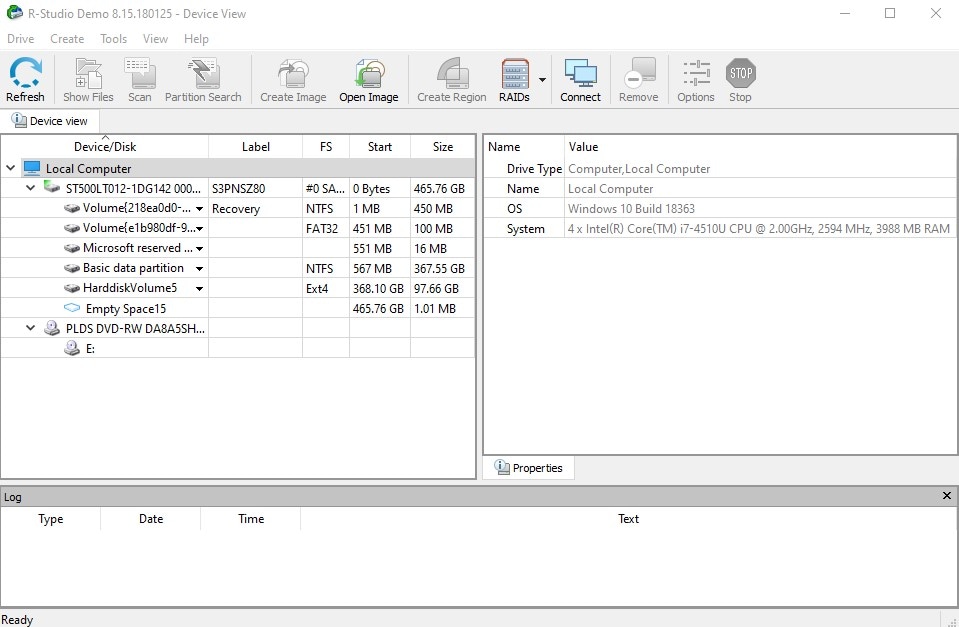This screenshot has height=627, width=959.
Task: Click the Remove toolbar icon
Action: click(639, 73)
